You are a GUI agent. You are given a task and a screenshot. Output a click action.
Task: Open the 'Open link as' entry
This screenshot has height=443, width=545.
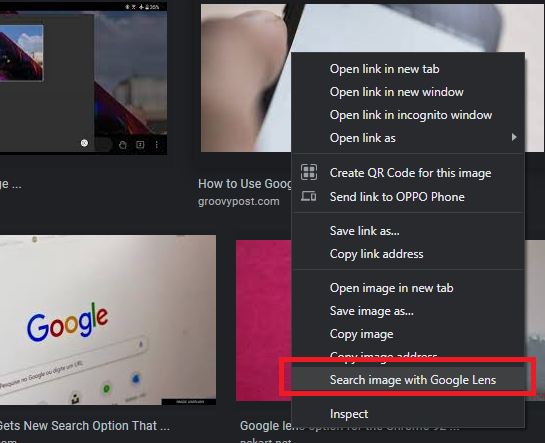click(x=408, y=138)
